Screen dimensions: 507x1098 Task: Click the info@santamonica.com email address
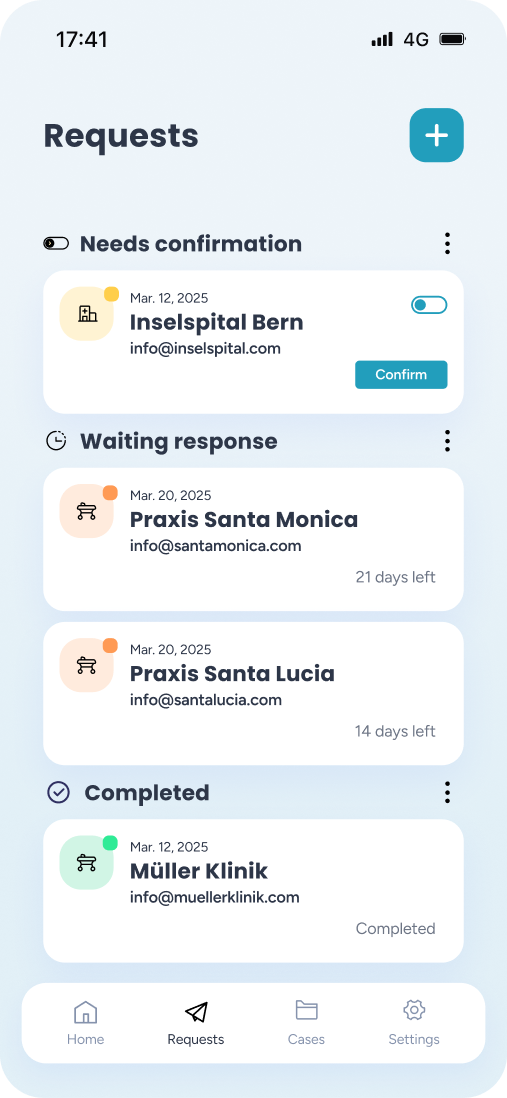click(216, 545)
